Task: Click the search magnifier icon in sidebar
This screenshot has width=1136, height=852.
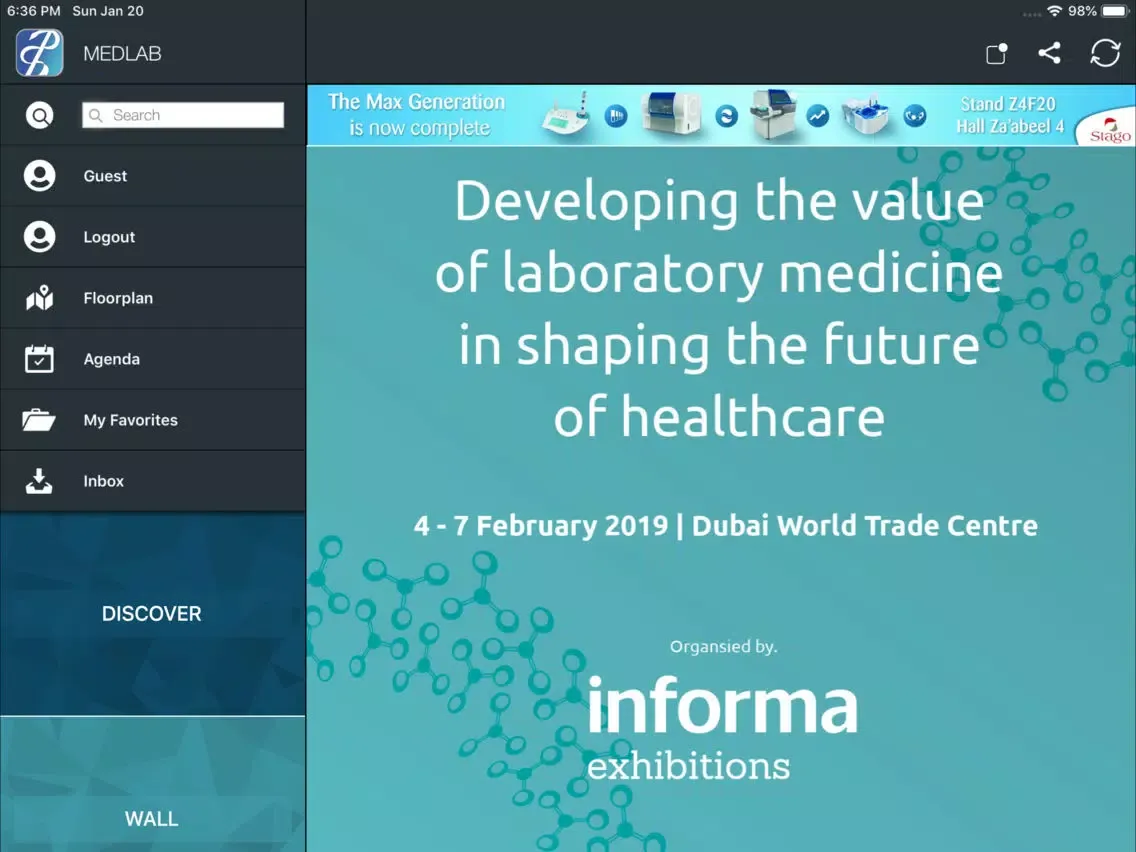Action: coord(40,116)
